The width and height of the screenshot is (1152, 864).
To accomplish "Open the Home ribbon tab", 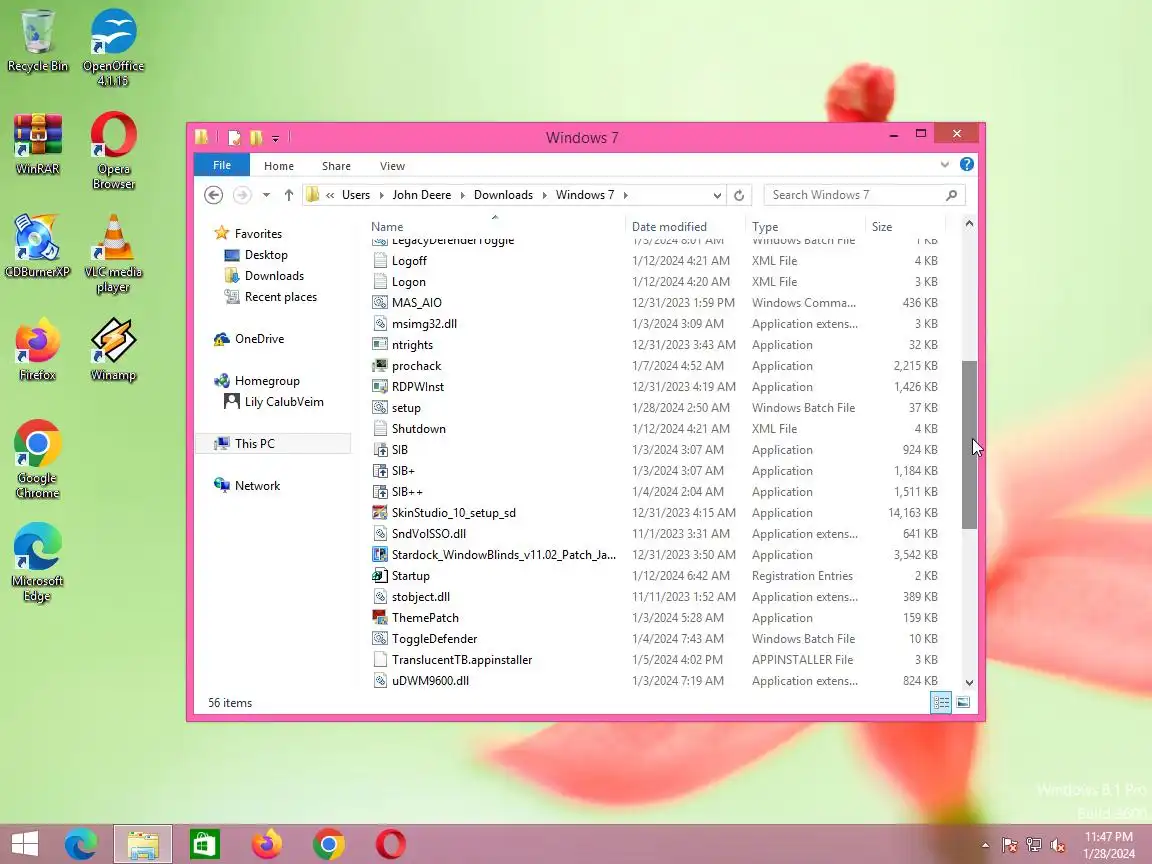I will (x=278, y=166).
